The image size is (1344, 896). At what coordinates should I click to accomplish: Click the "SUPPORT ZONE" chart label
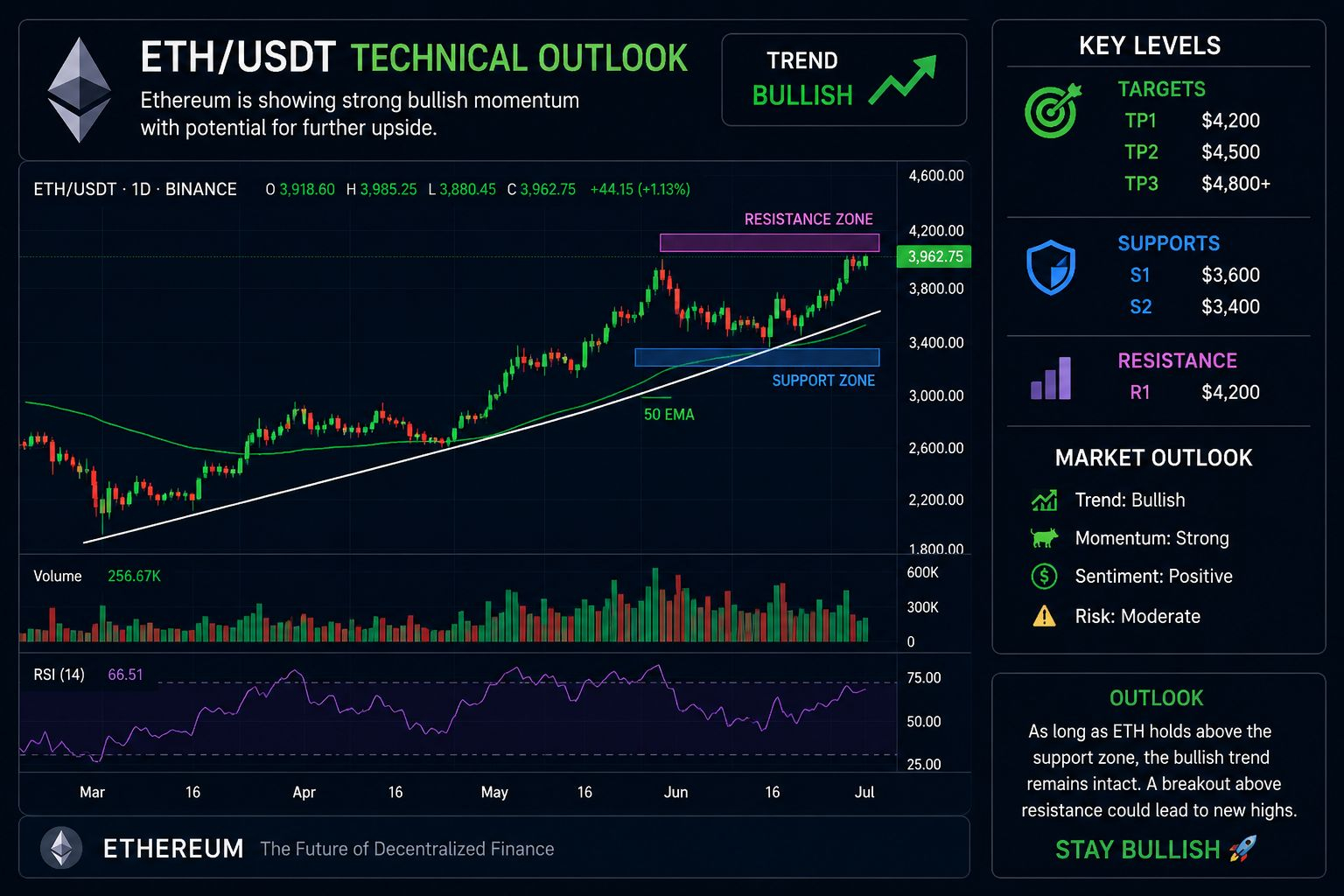[x=823, y=380]
